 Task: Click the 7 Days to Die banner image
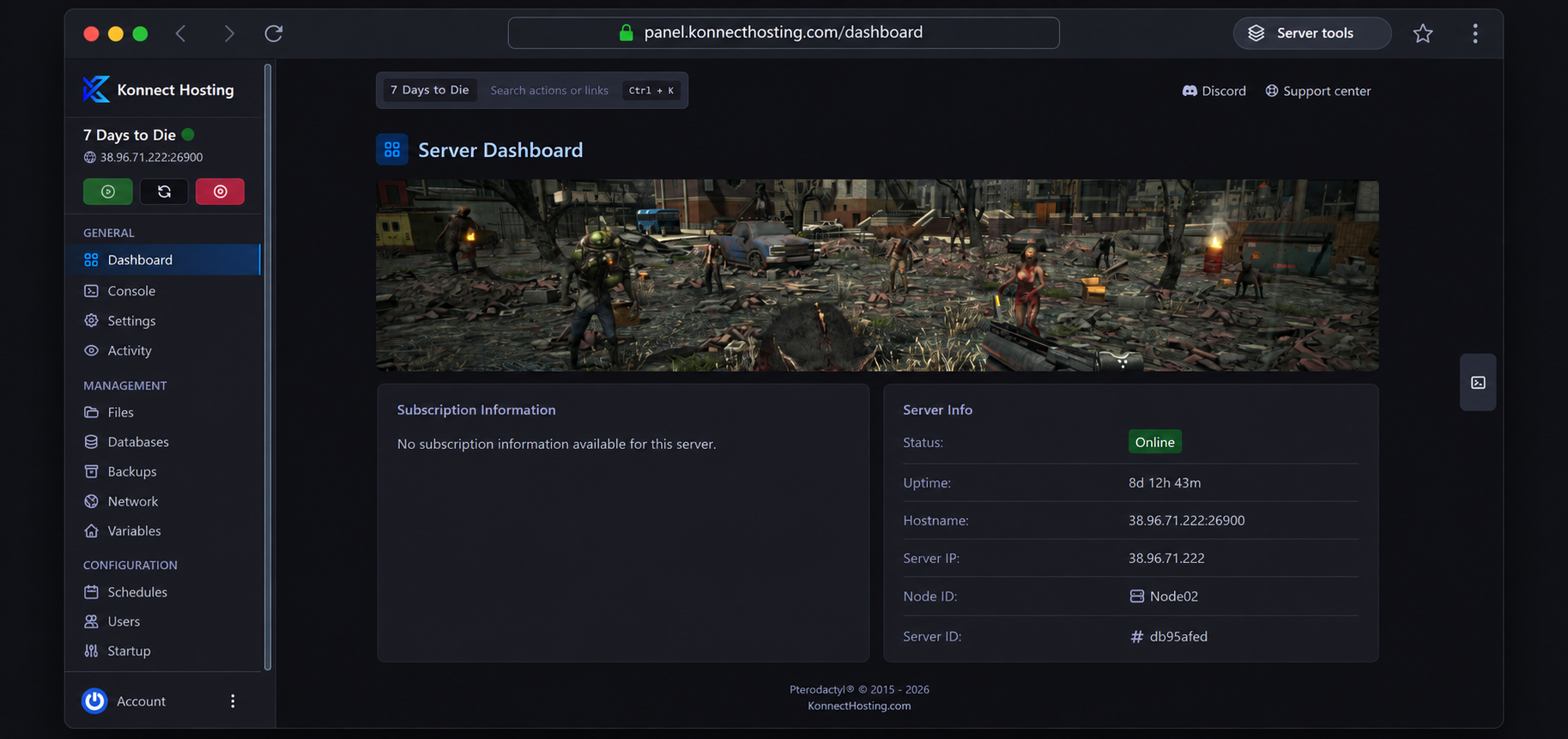coord(877,276)
